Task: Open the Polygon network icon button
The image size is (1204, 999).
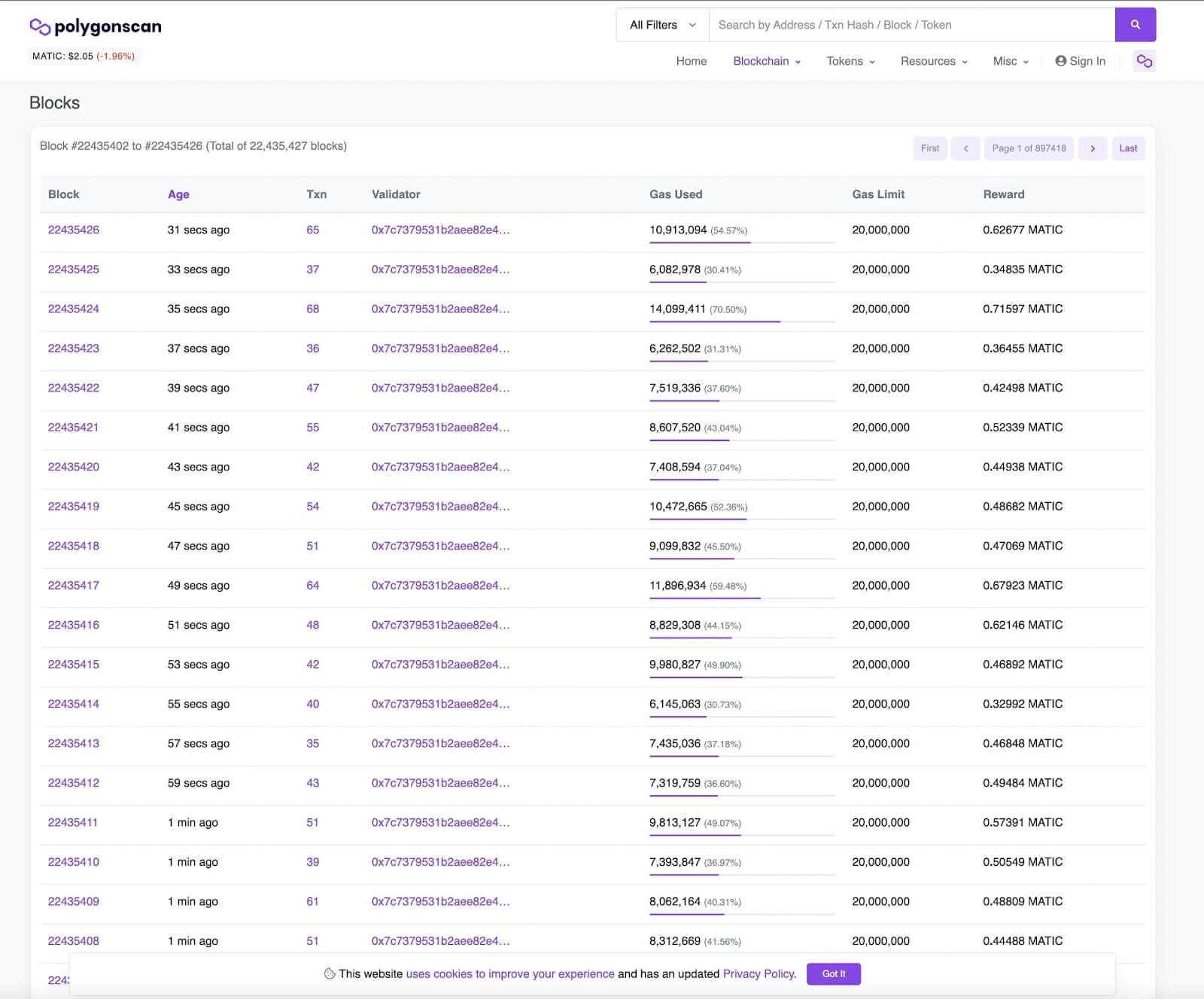Action: tap(1144, 61)
